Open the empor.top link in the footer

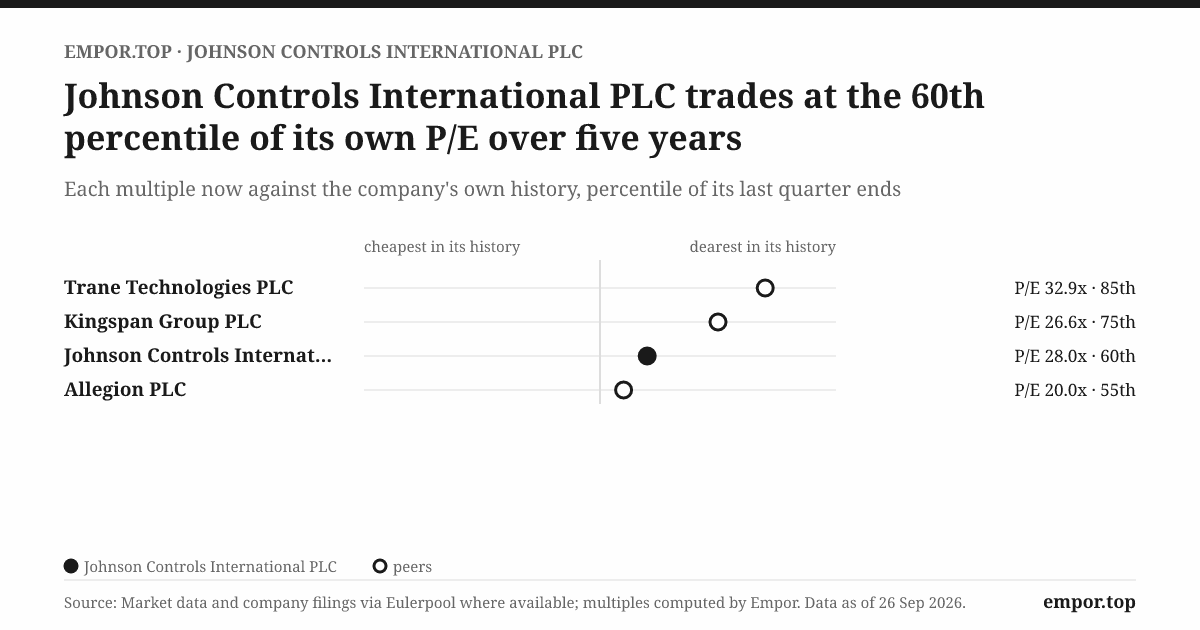pyautogui.click(x=1089, y=602)
